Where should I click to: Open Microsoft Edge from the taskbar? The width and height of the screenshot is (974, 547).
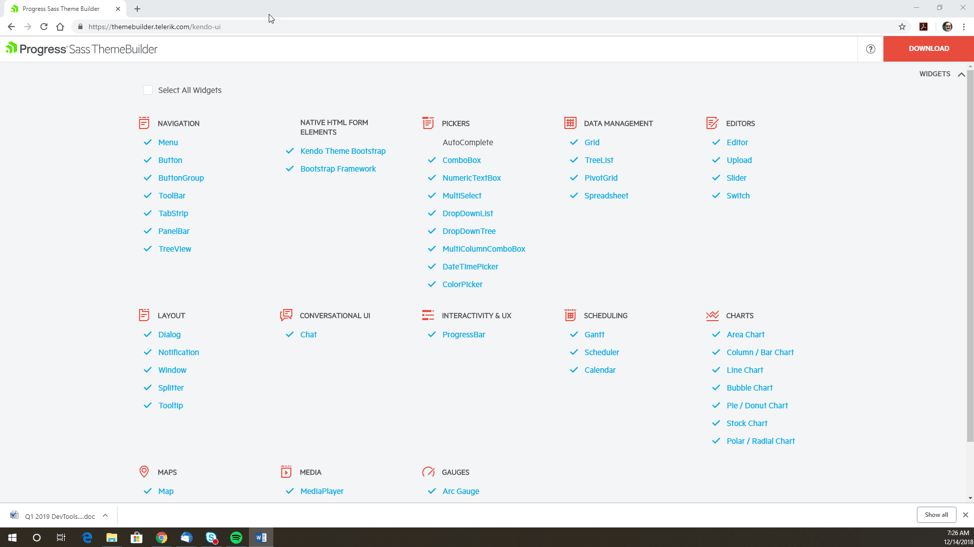coord(87,538)
